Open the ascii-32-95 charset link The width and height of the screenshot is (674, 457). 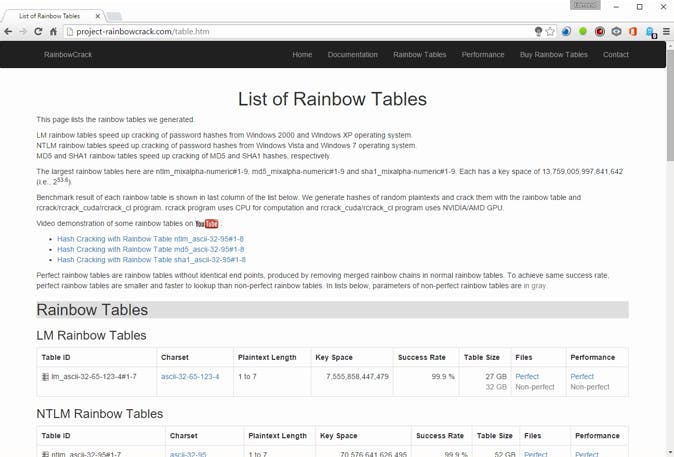point(188,454)
